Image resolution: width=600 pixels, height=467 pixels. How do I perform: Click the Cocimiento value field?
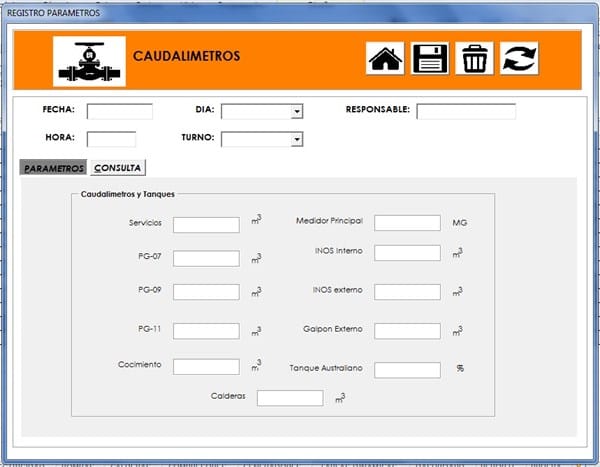(x=206, y=367)
